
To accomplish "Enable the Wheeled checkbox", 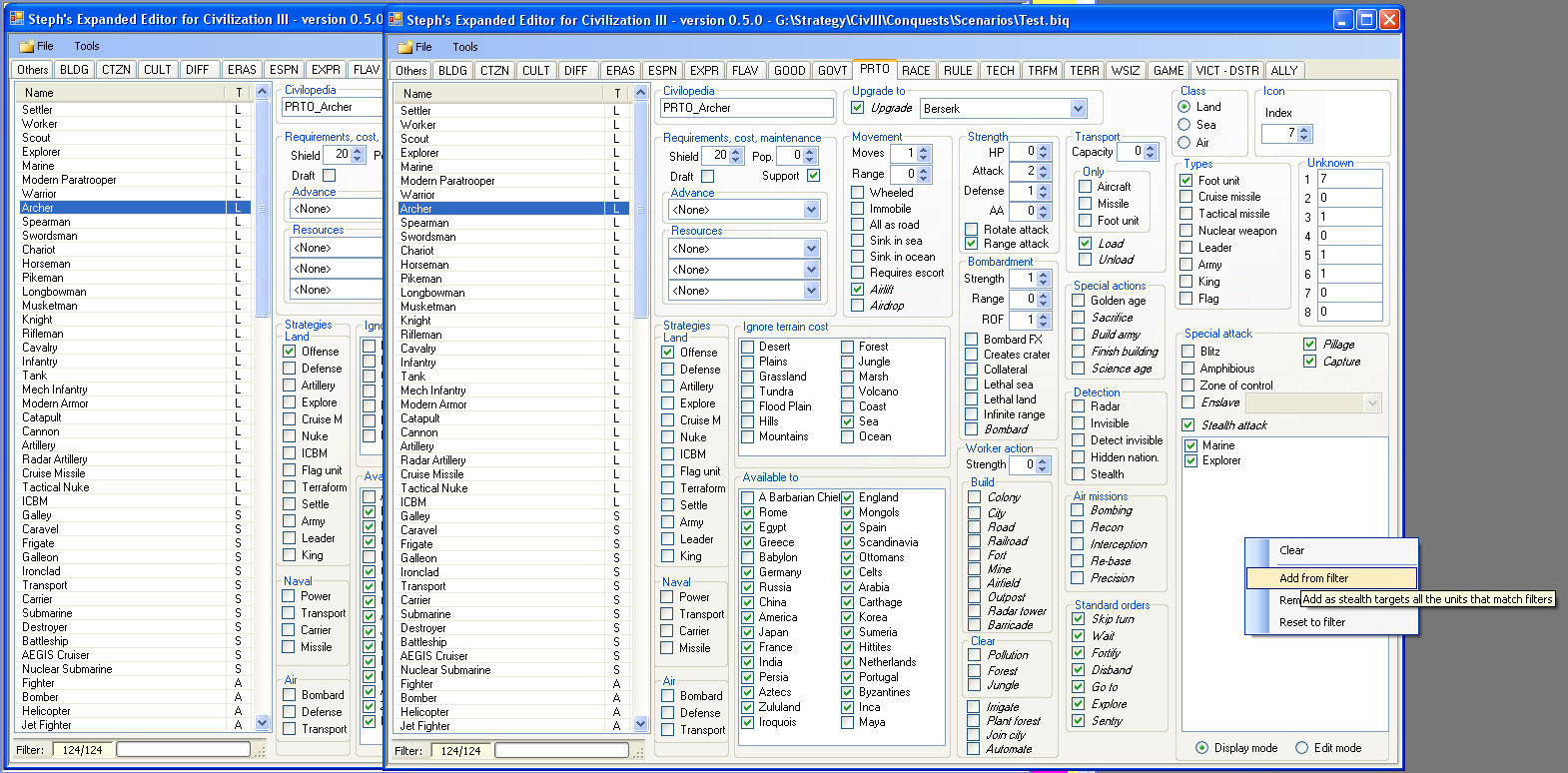I will [858, 193].
